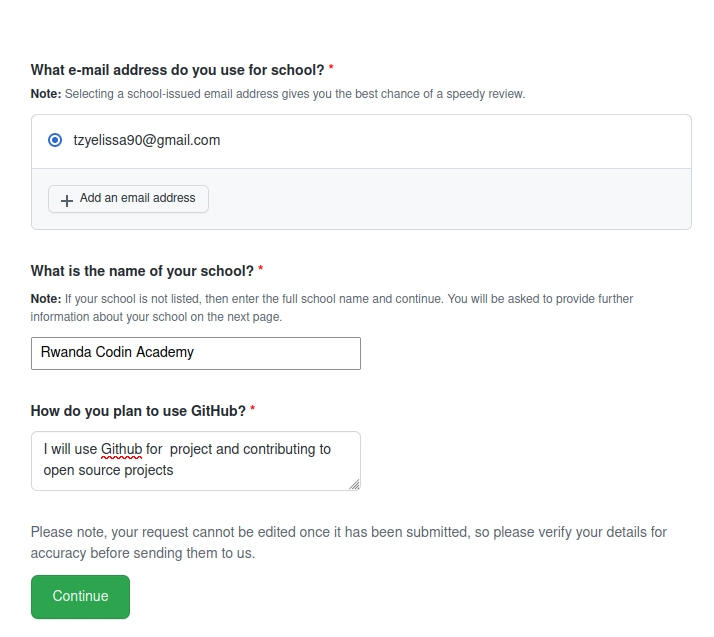Click the tzyelissa90@gmail.com email label

pos(147,140)
